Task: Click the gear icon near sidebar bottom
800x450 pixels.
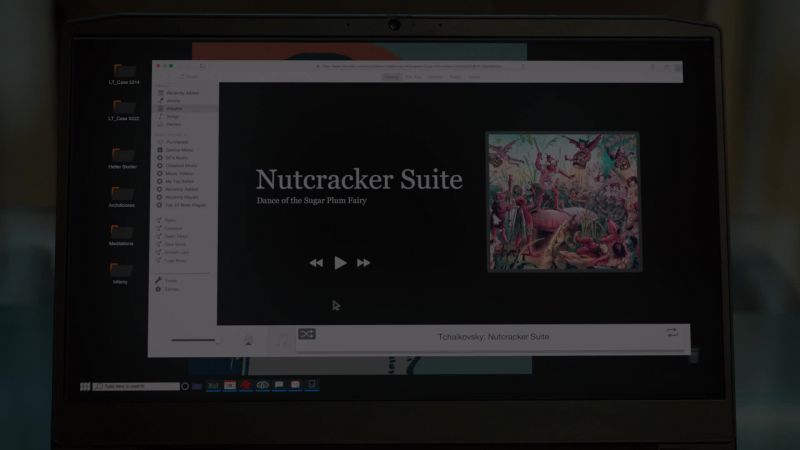Action: (x=158, y=289)
